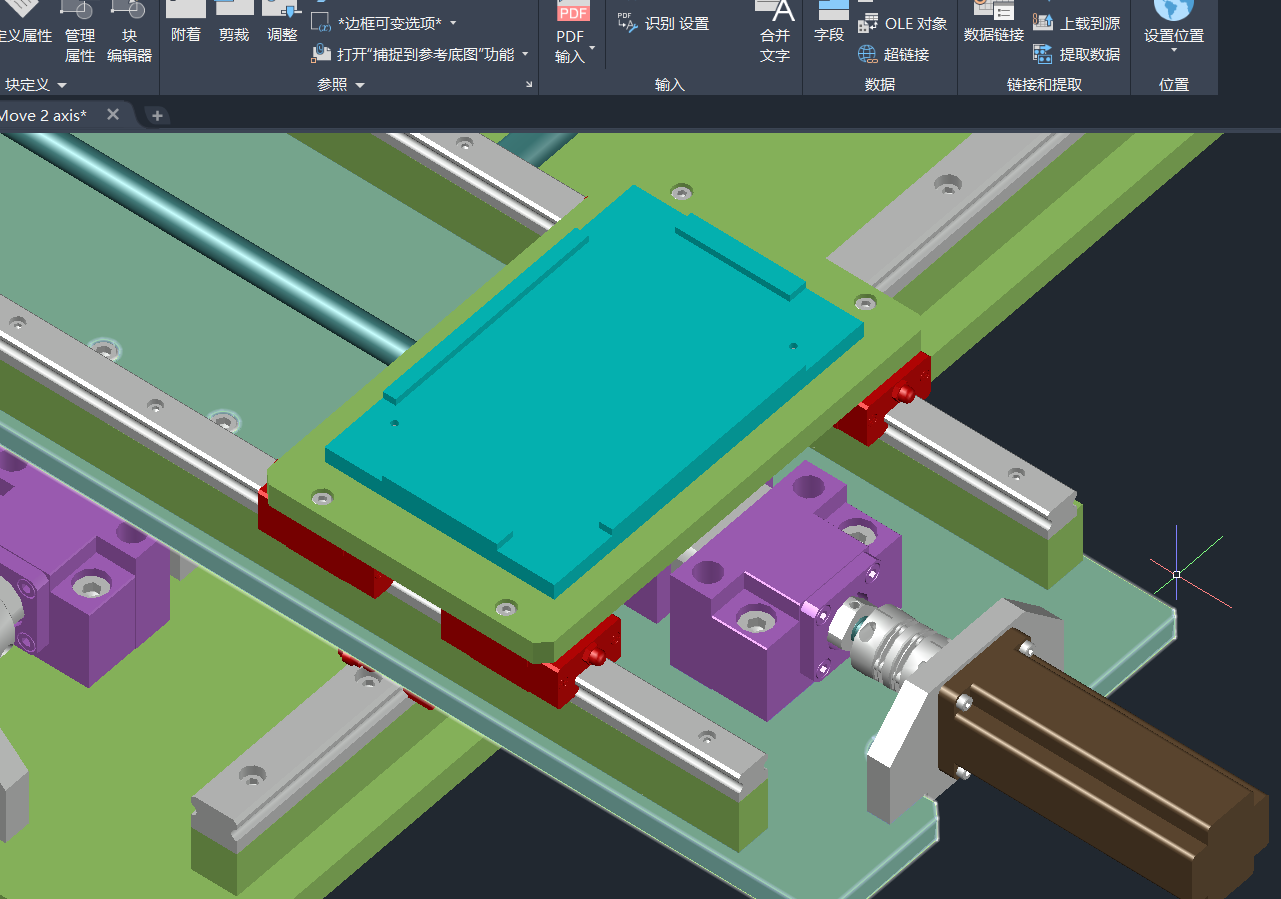Click Manage Attributes (管理属性) button
The width and height of the screenshot is (1281, 899).
pos(79,33)
